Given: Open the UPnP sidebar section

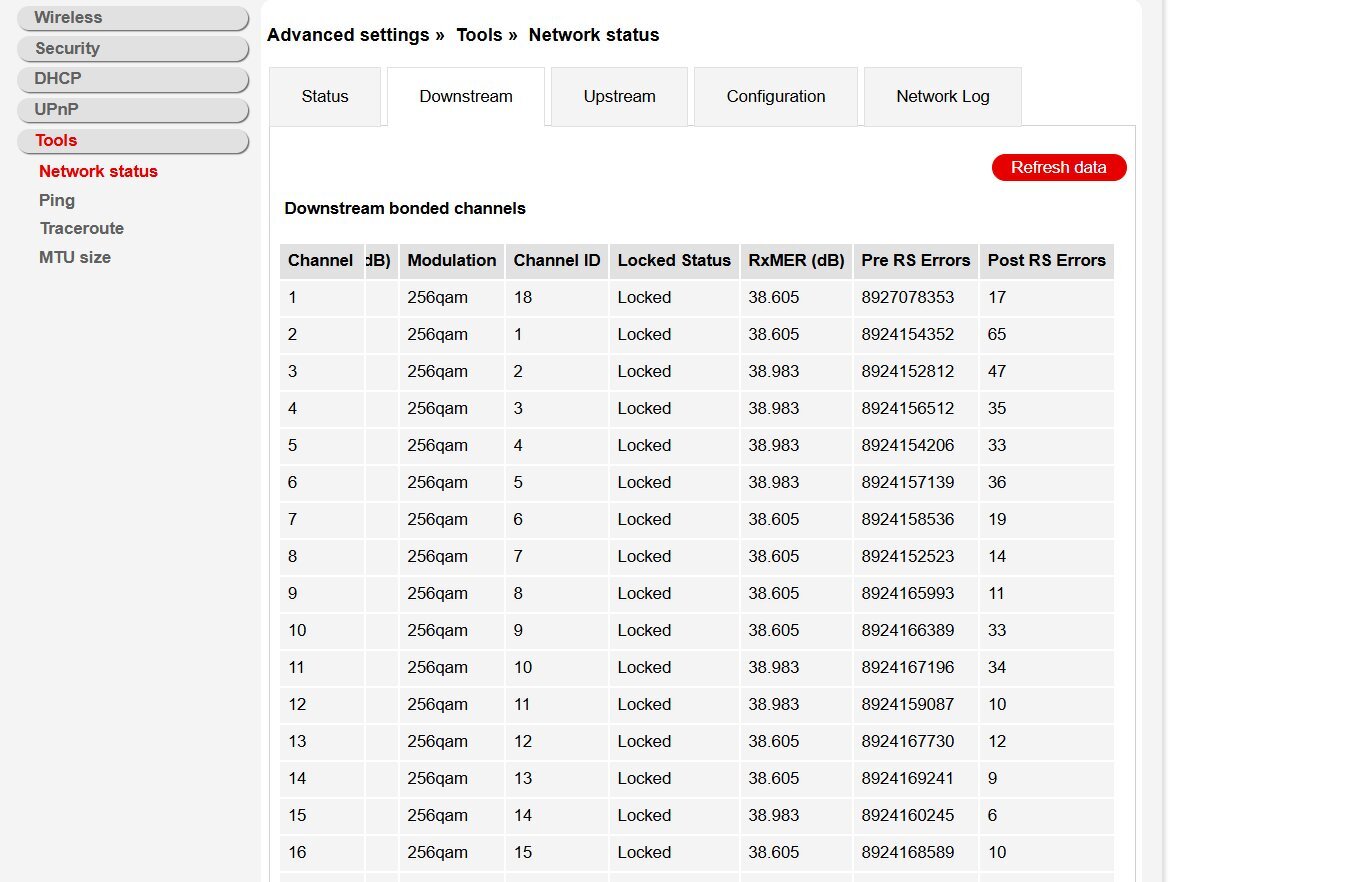Looking at the screenshot, I should coord(132,109).
